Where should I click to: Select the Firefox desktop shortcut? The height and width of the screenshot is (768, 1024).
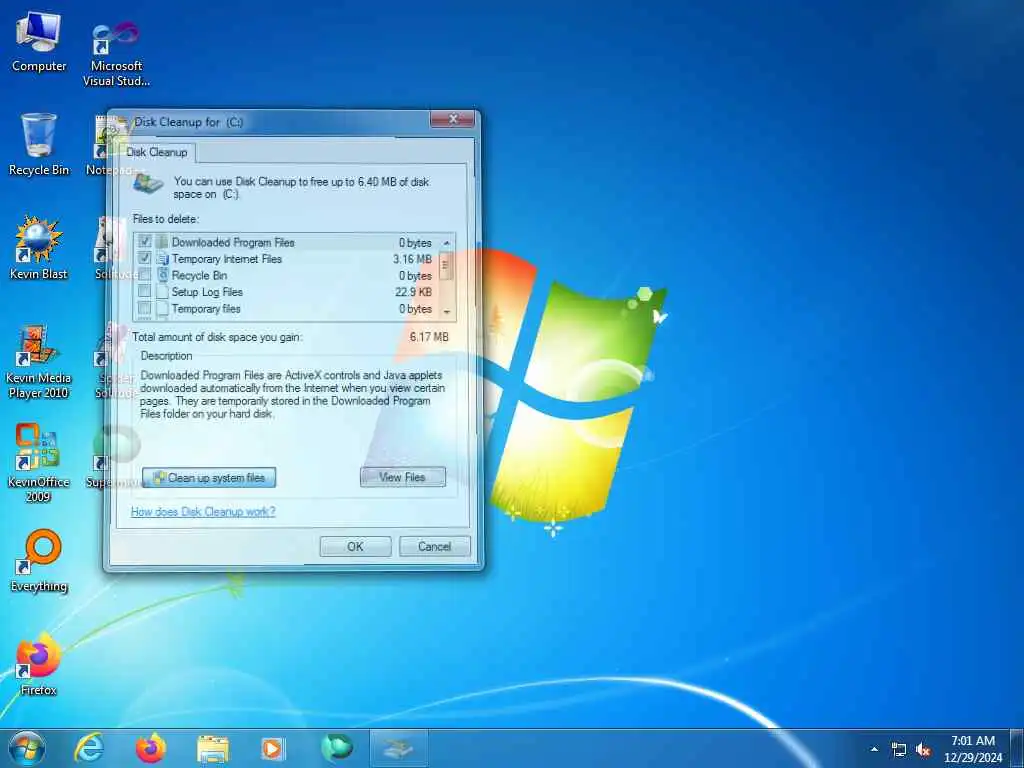(39, 663)
